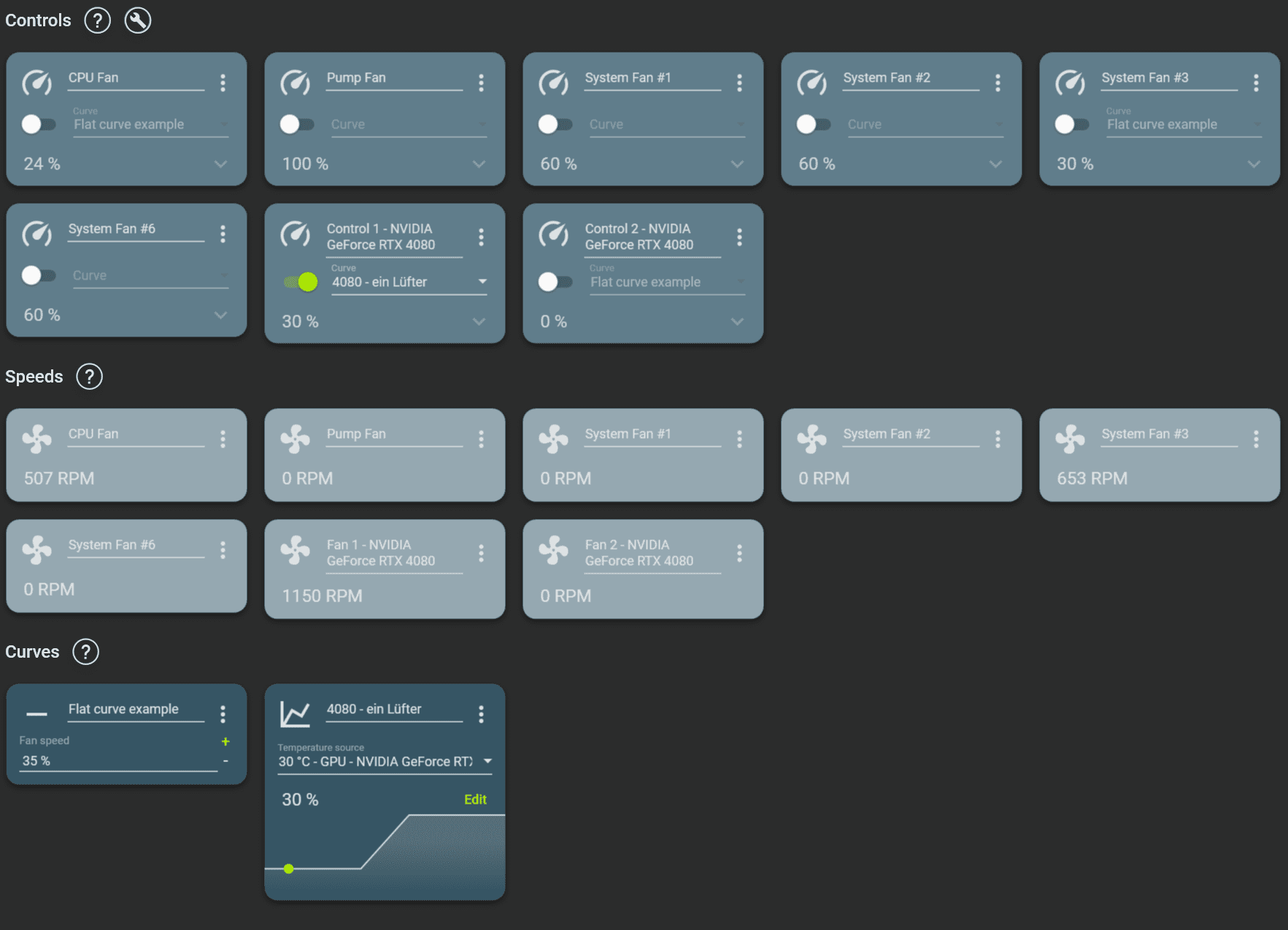
Task: Enable the System Fan #6 control switch
Action: (38, 275)
